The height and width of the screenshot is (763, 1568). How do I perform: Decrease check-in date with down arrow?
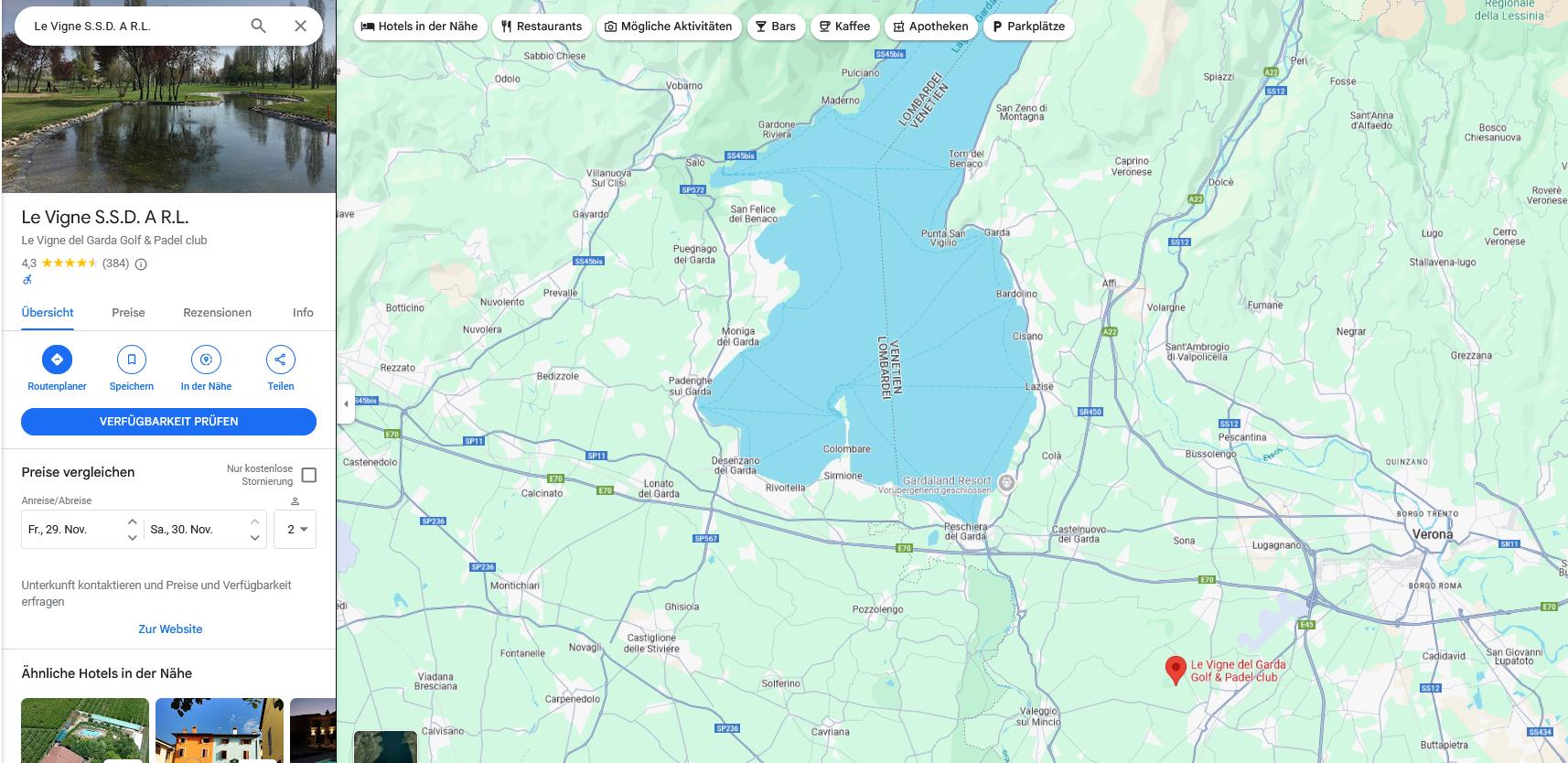[132, 538]
